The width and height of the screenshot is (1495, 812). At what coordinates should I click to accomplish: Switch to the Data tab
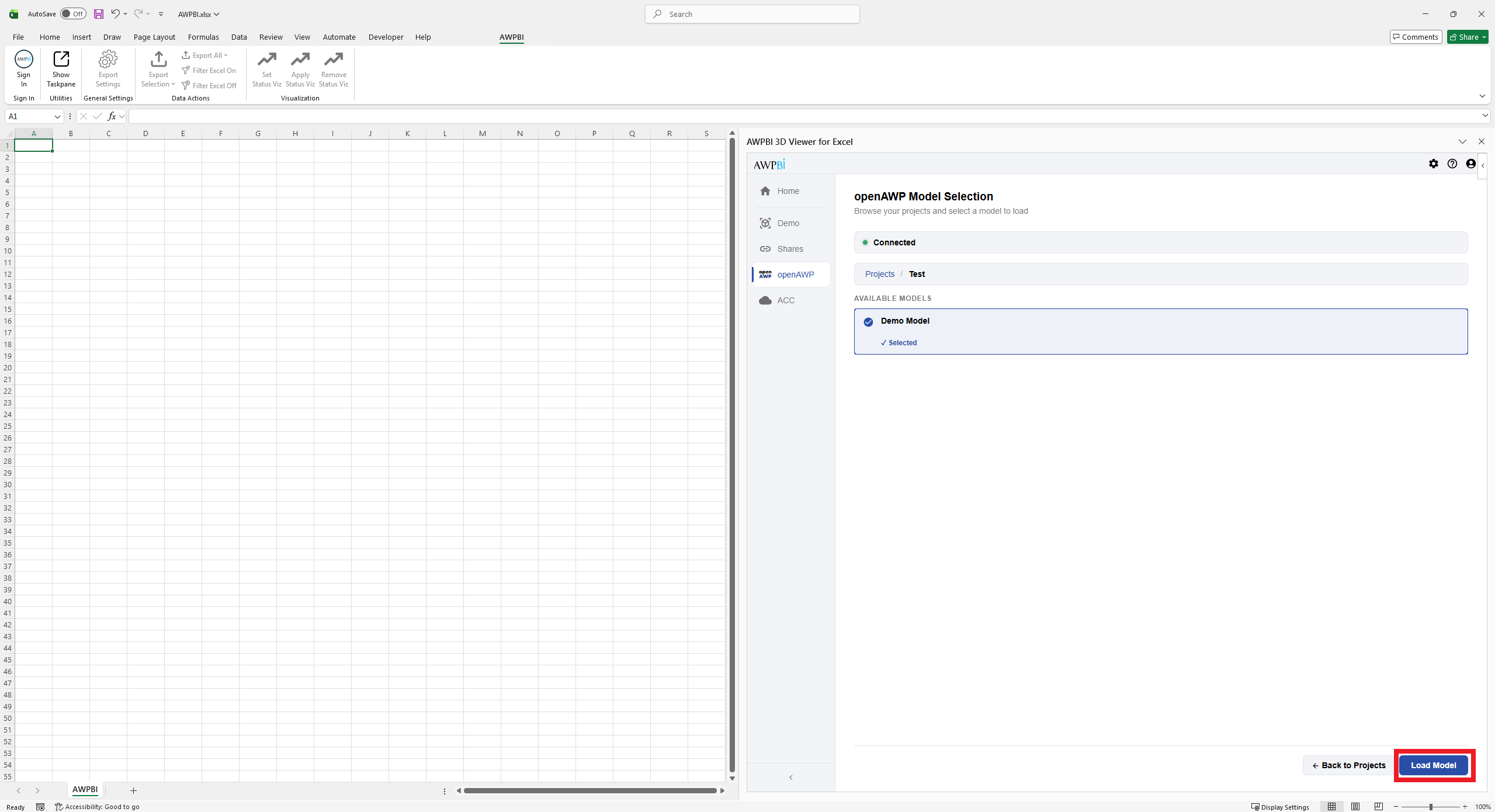(239, 37)
